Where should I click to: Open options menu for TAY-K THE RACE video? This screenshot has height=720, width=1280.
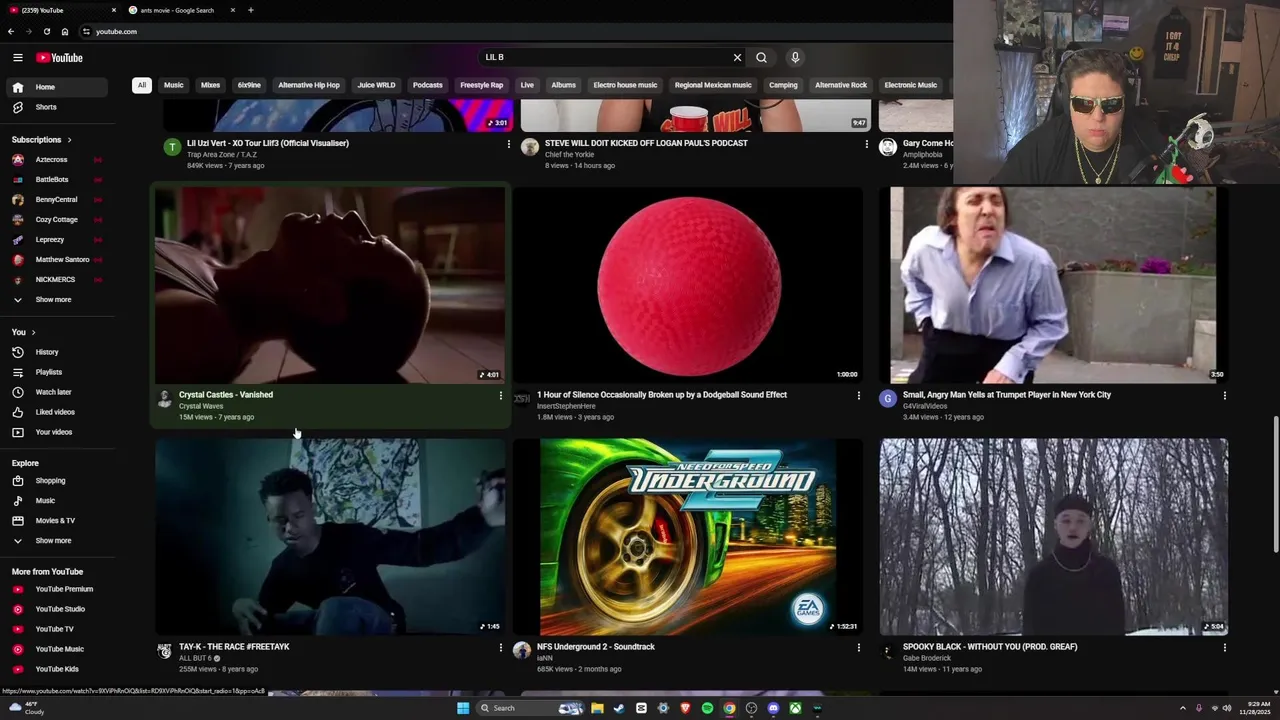pos(501,648)
